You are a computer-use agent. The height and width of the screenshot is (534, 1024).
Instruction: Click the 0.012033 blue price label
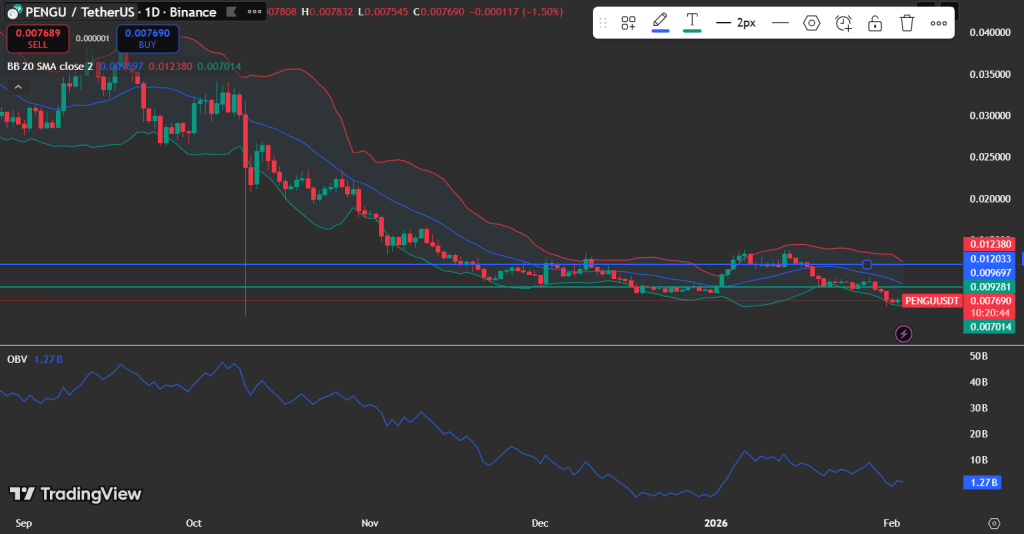click(x=989, y=259)
